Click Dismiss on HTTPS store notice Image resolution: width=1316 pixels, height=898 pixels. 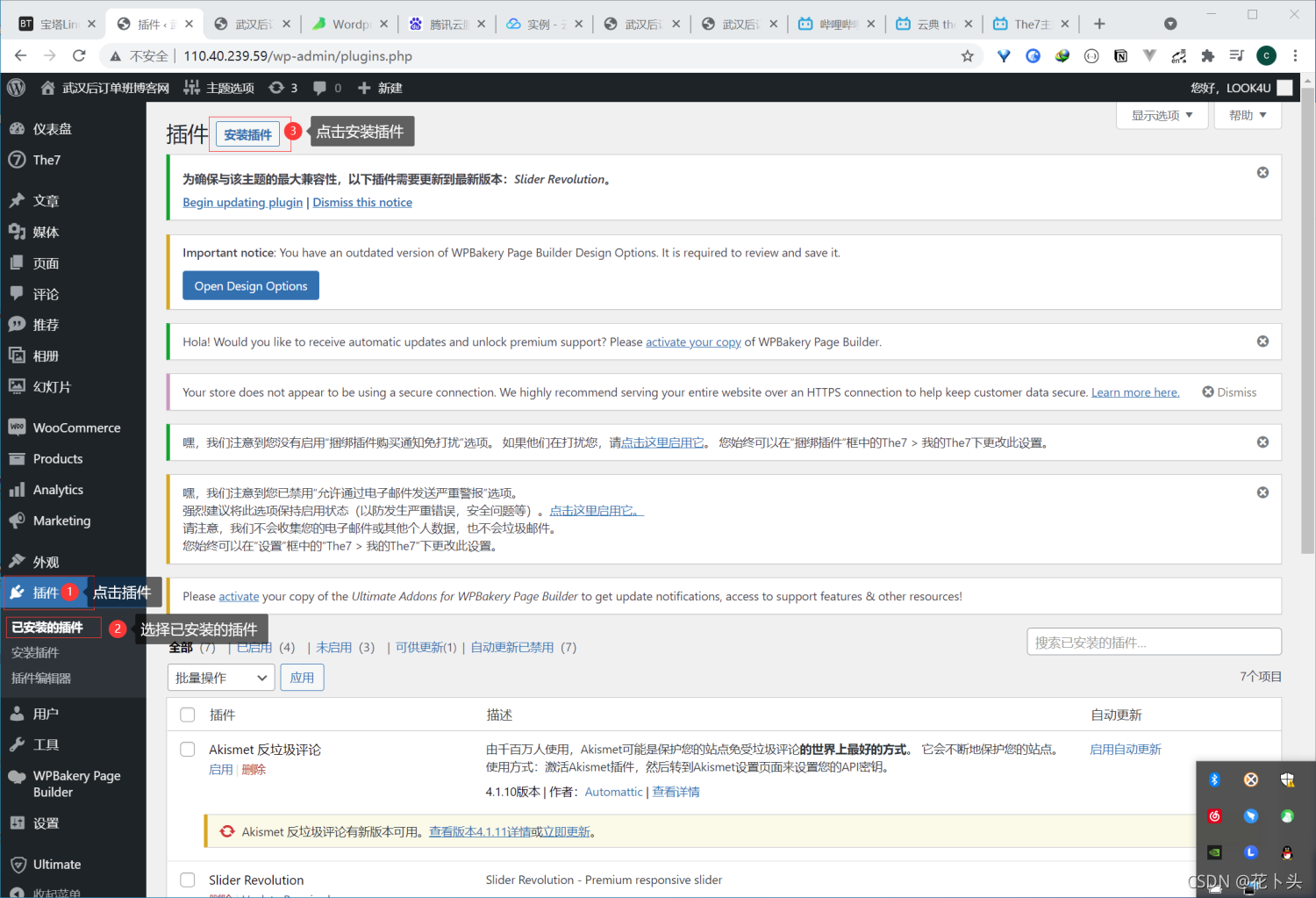(x=1229, y=392)
